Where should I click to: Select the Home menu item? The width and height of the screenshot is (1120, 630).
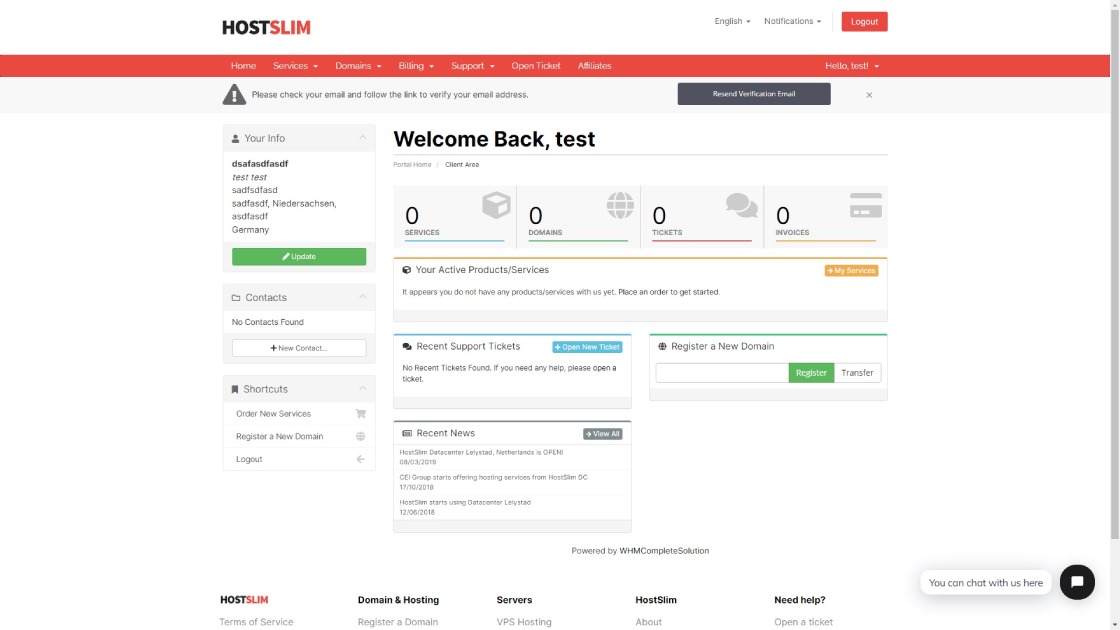243,65
